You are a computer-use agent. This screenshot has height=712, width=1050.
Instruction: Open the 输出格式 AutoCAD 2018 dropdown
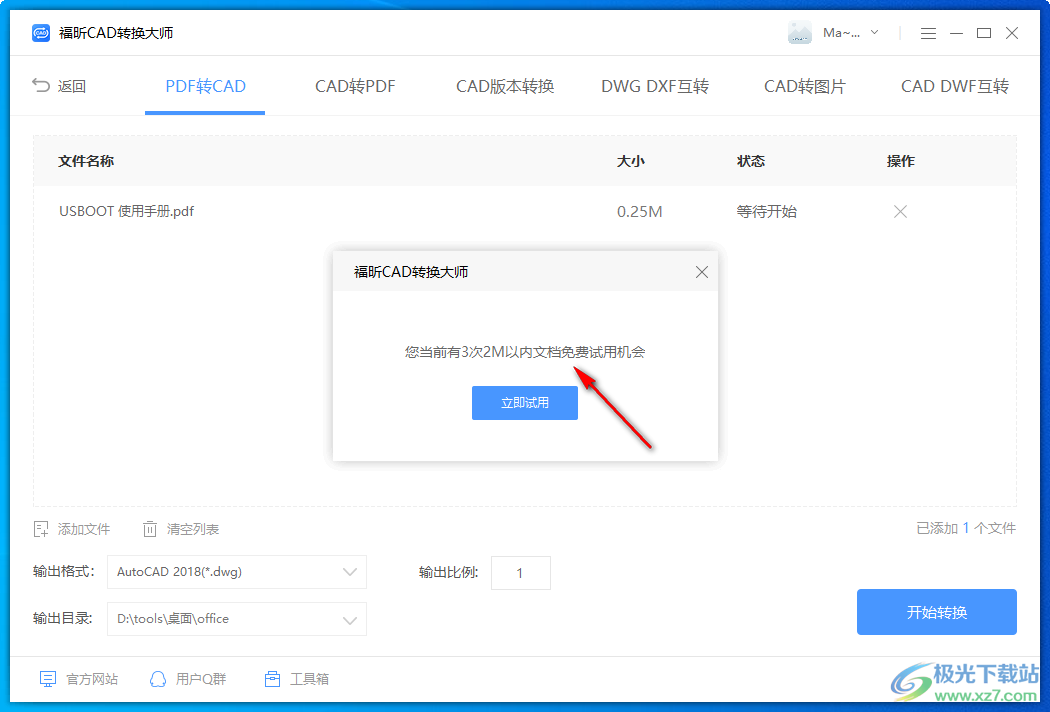237,572
